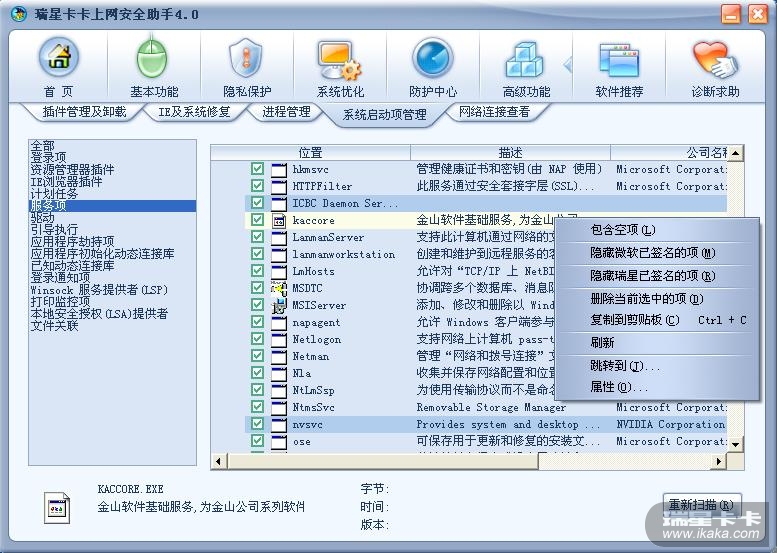
Task: Open 诊断求助 heart handshake icon
Action: (x=715, y=60)
